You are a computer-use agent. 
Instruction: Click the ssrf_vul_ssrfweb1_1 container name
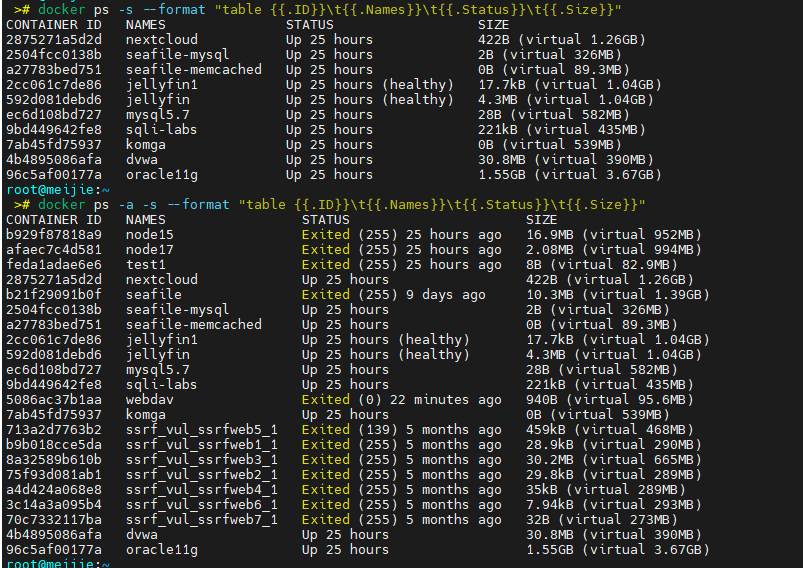pyautogui.click(x=202, y=445)
